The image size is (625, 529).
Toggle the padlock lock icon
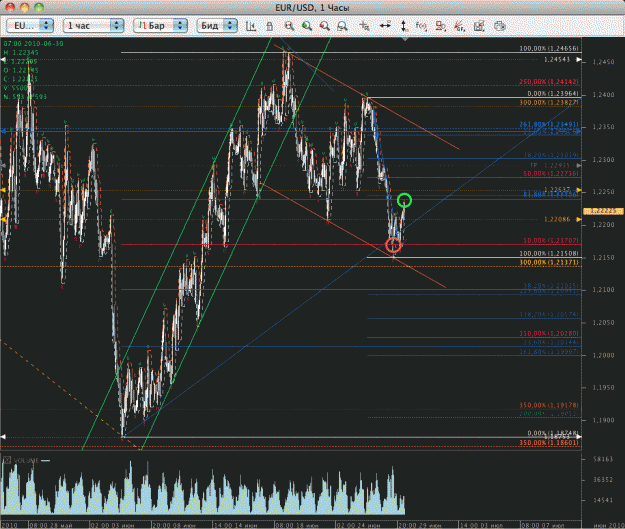click(269, 26)
